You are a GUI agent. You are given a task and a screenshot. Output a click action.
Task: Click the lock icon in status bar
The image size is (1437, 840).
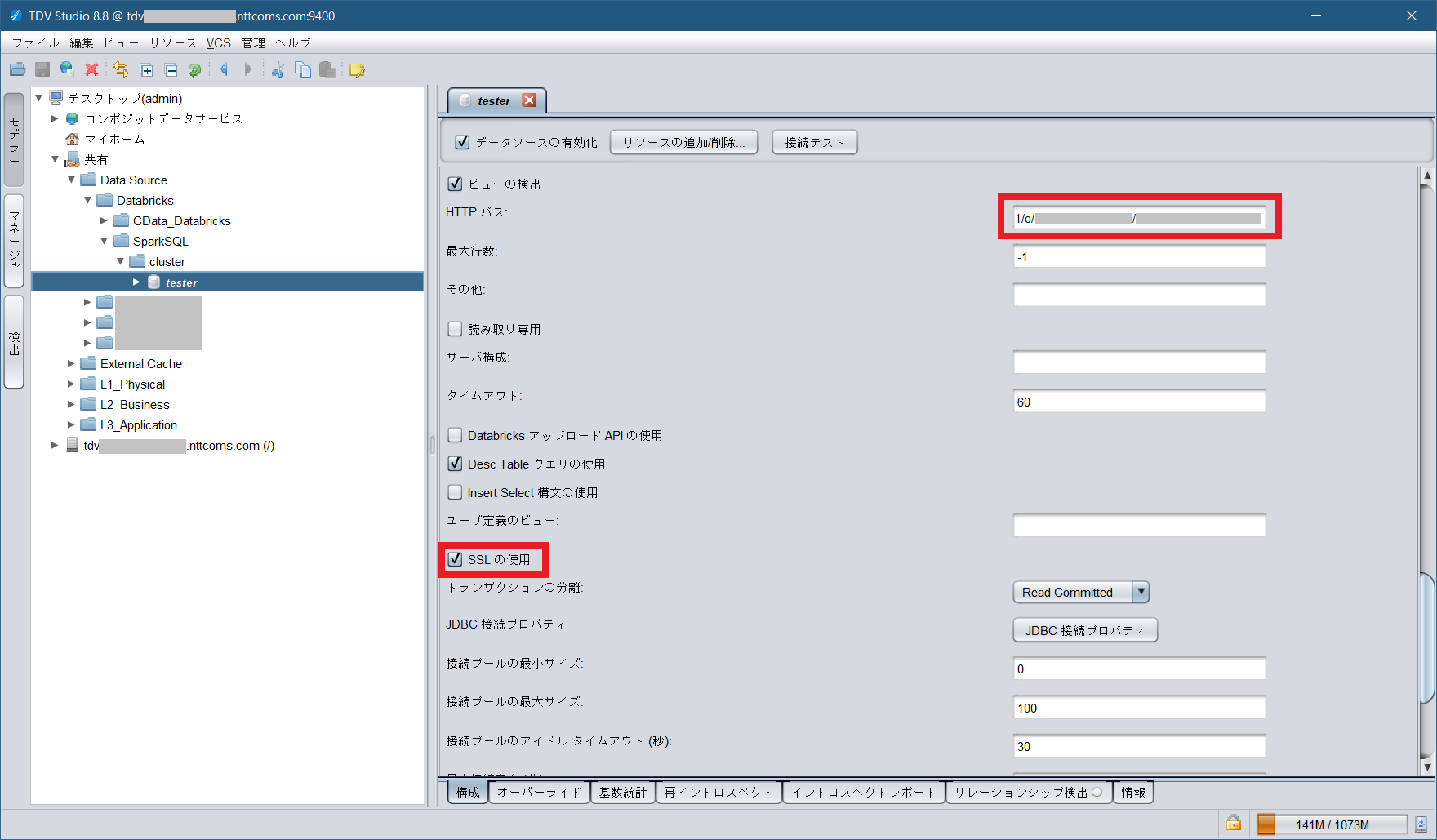coord(1233,823)
